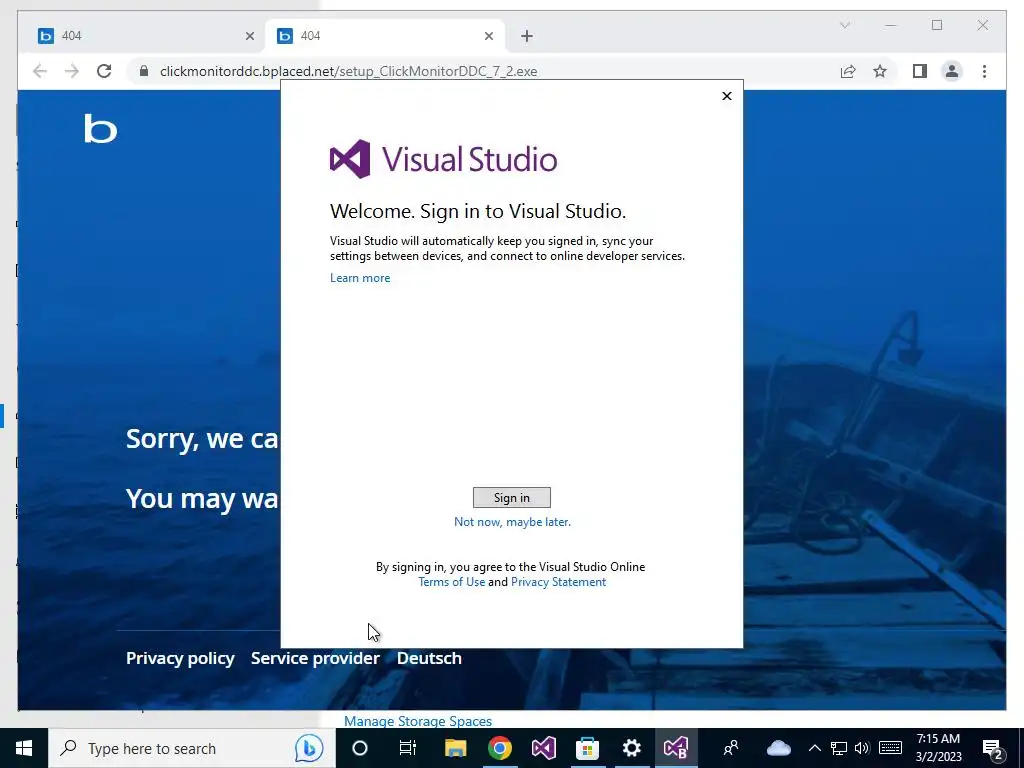The height and width of the screenshot is (768, 1024).
Task: Open Privacy Statement link
Action: point(558,582)
